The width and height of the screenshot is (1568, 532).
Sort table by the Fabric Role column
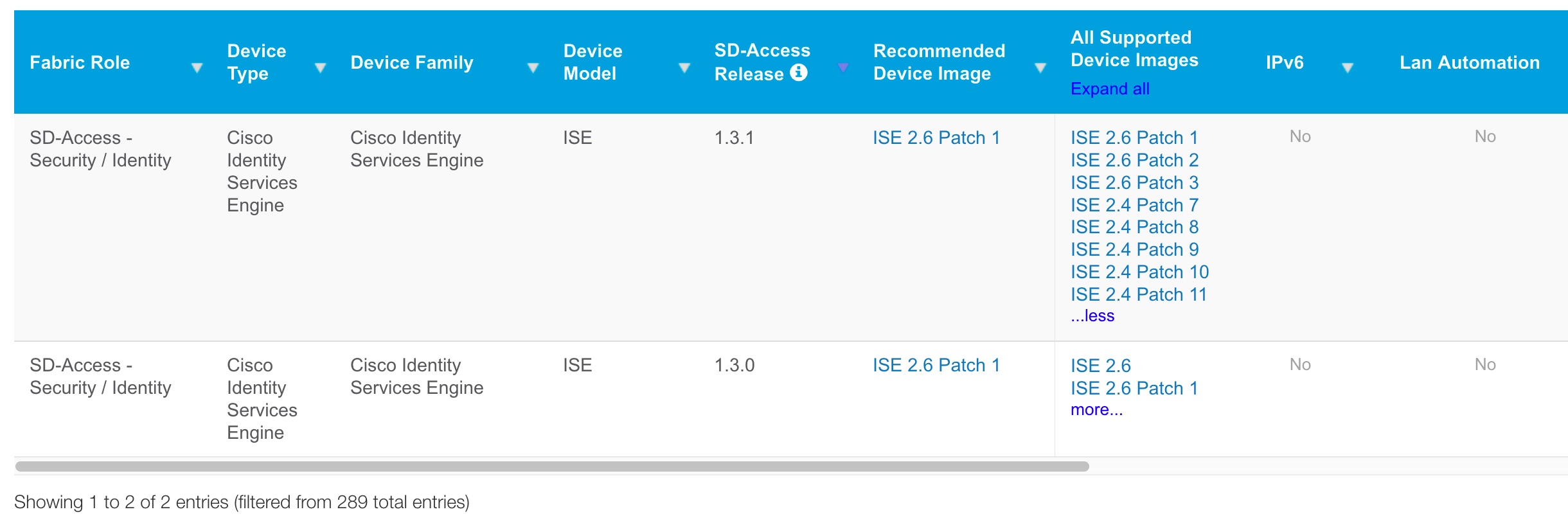tap(197, 67)
